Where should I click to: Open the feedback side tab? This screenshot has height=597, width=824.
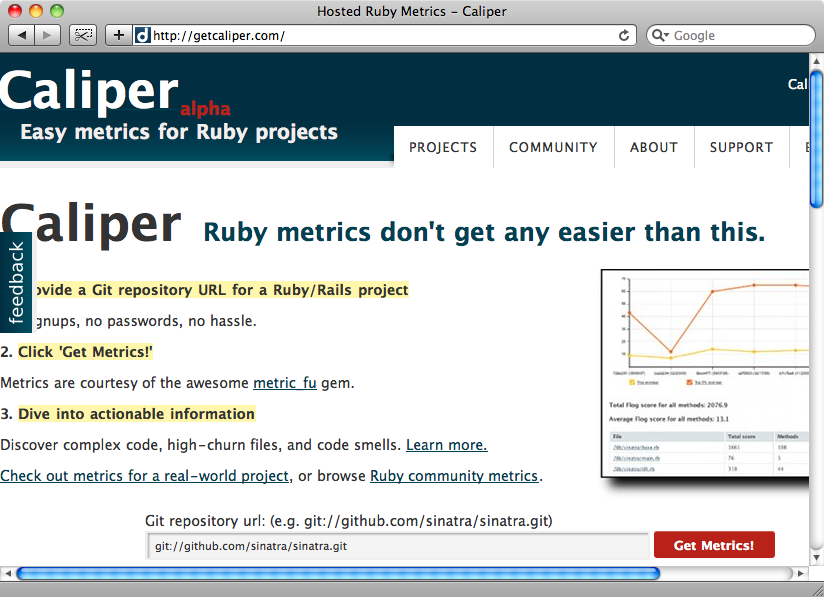16,282
